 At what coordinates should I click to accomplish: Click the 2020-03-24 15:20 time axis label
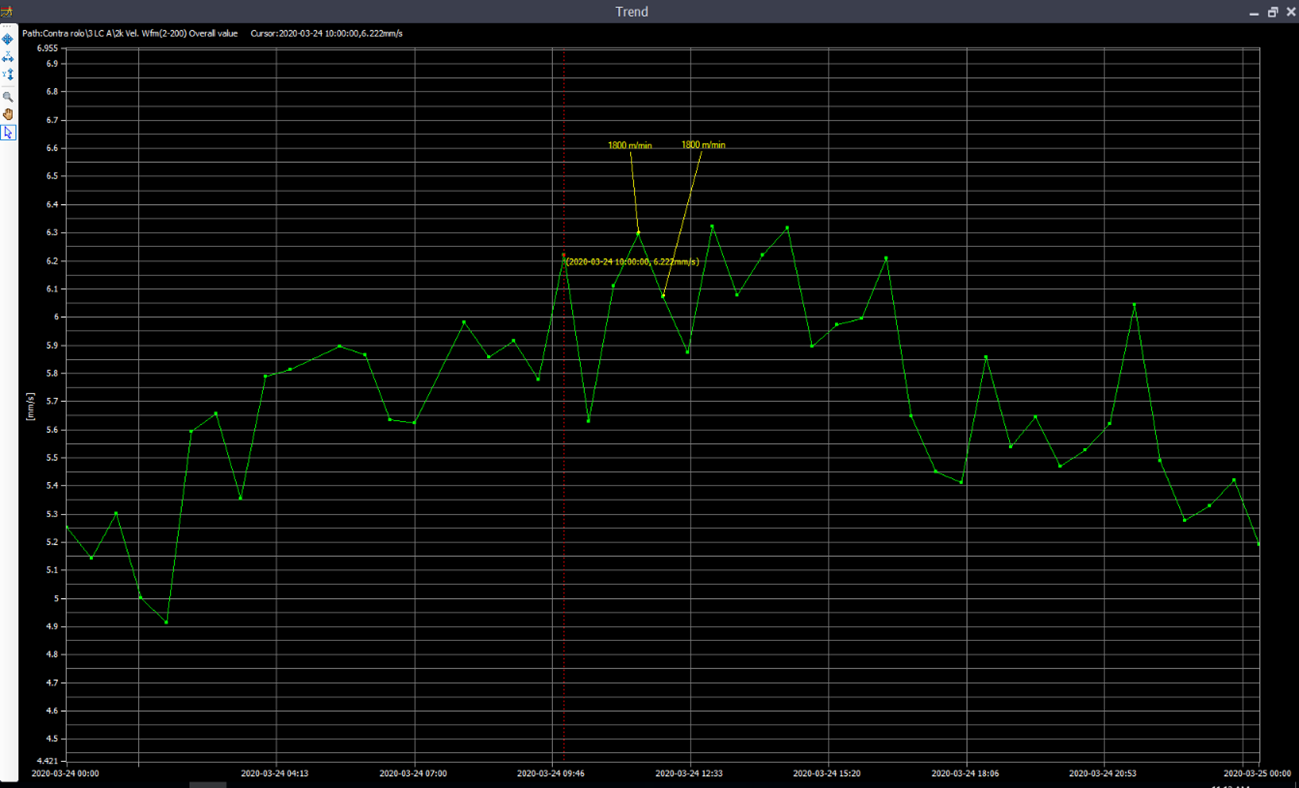pos(827,773)
